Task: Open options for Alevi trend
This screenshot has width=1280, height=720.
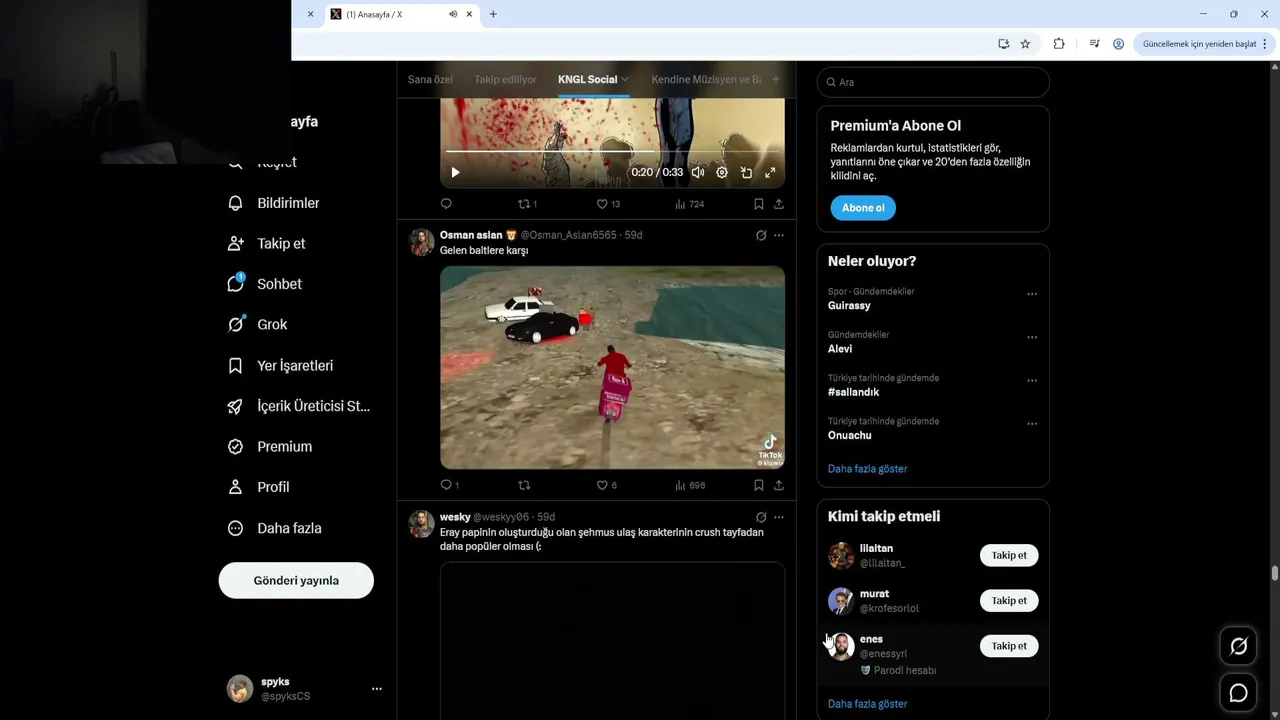Action: (x=1032, y=337)
